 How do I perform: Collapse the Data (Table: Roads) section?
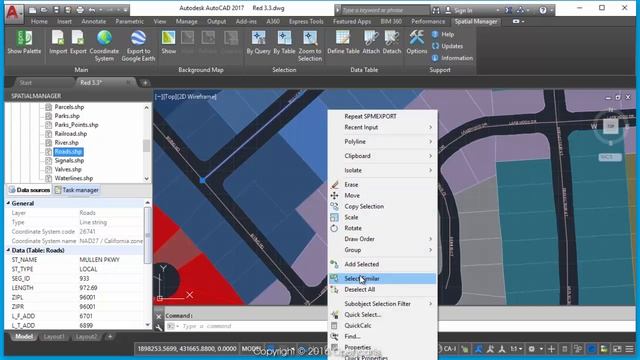9,250
